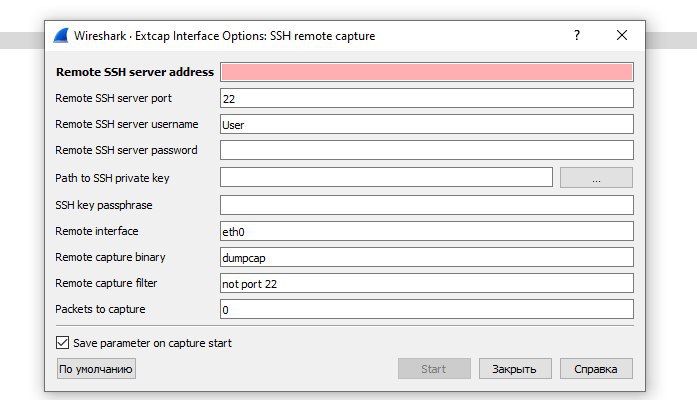Click the Remote SSH server port field
This screenshot has height=400, width=697.
[427, 98]
